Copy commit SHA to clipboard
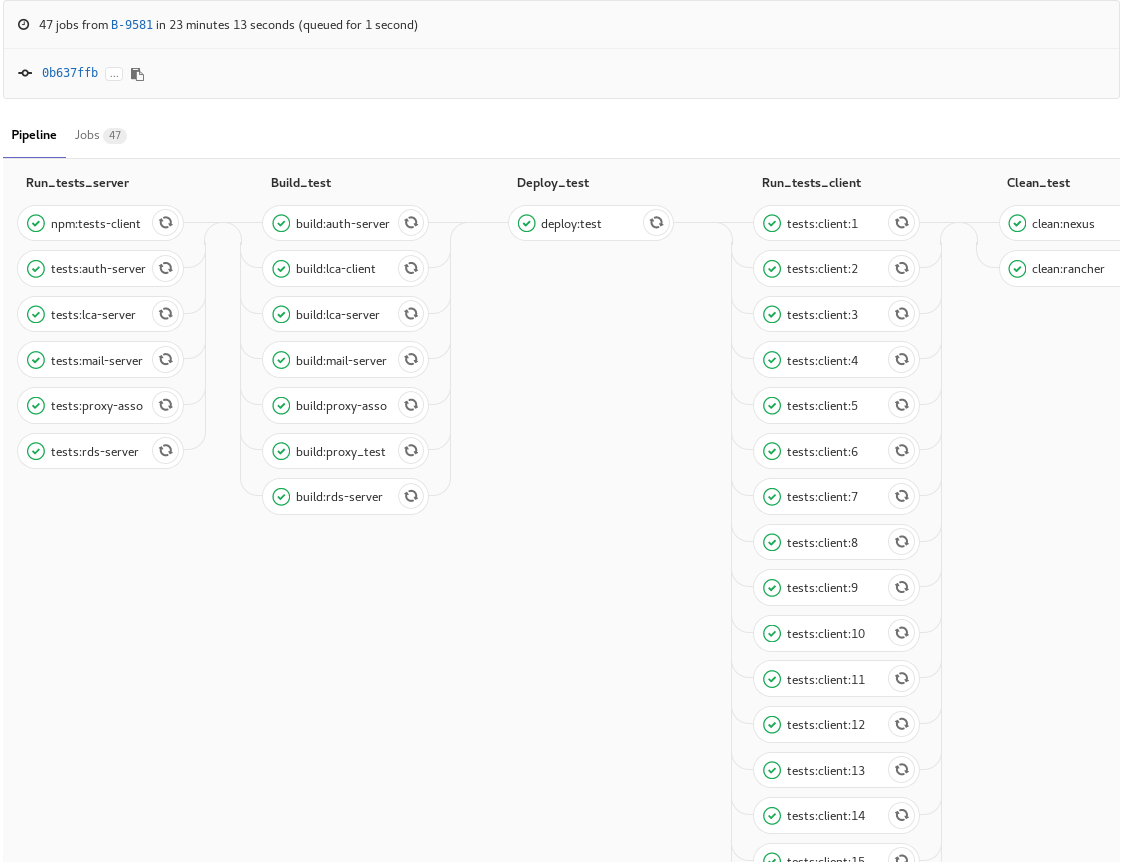The width and height of the screenshot is (1123, 862). point(138,74)
